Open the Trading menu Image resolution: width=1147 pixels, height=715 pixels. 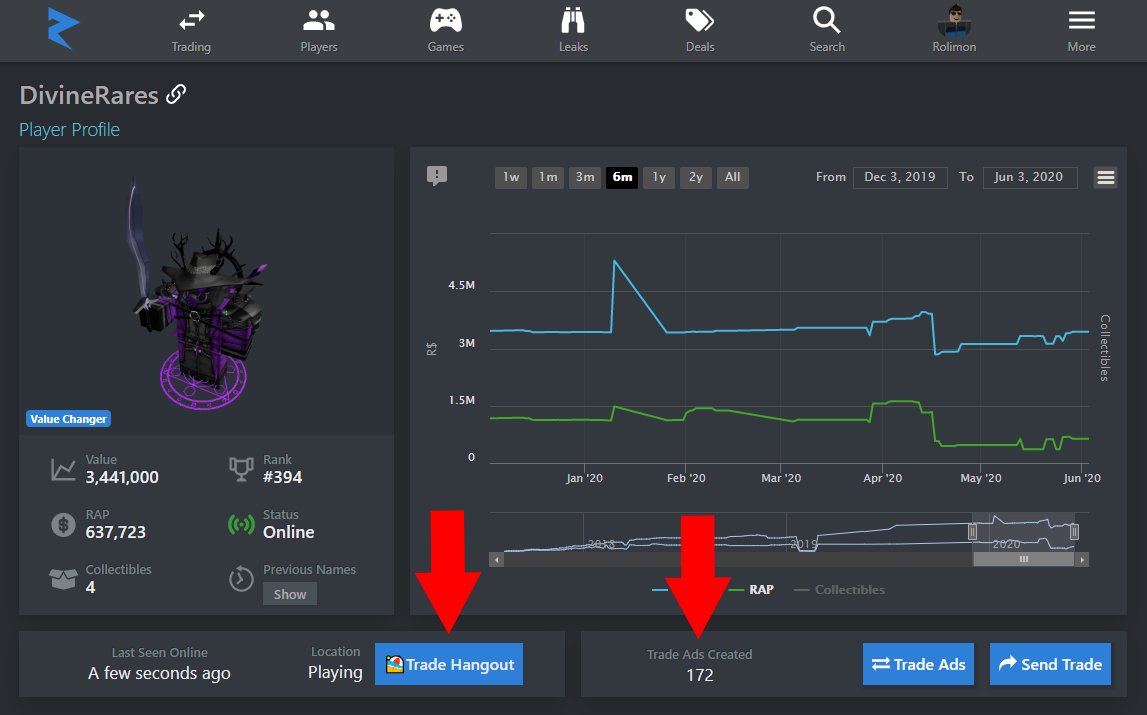coord(191,31)
